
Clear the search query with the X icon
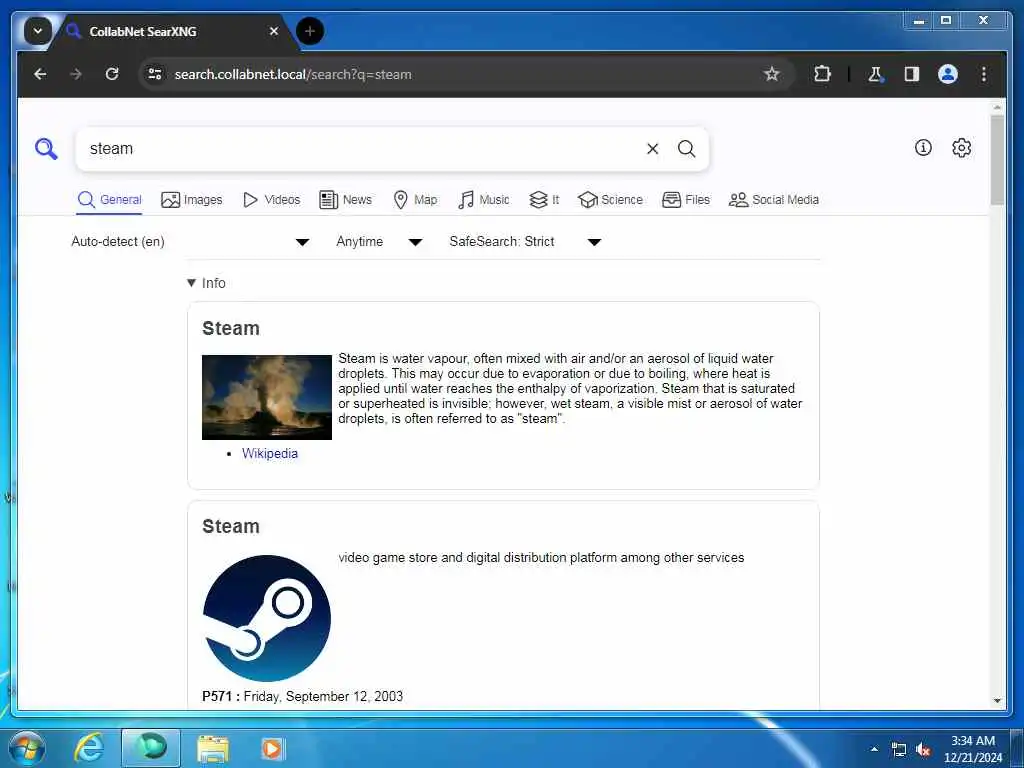click(x=652, y=149)
